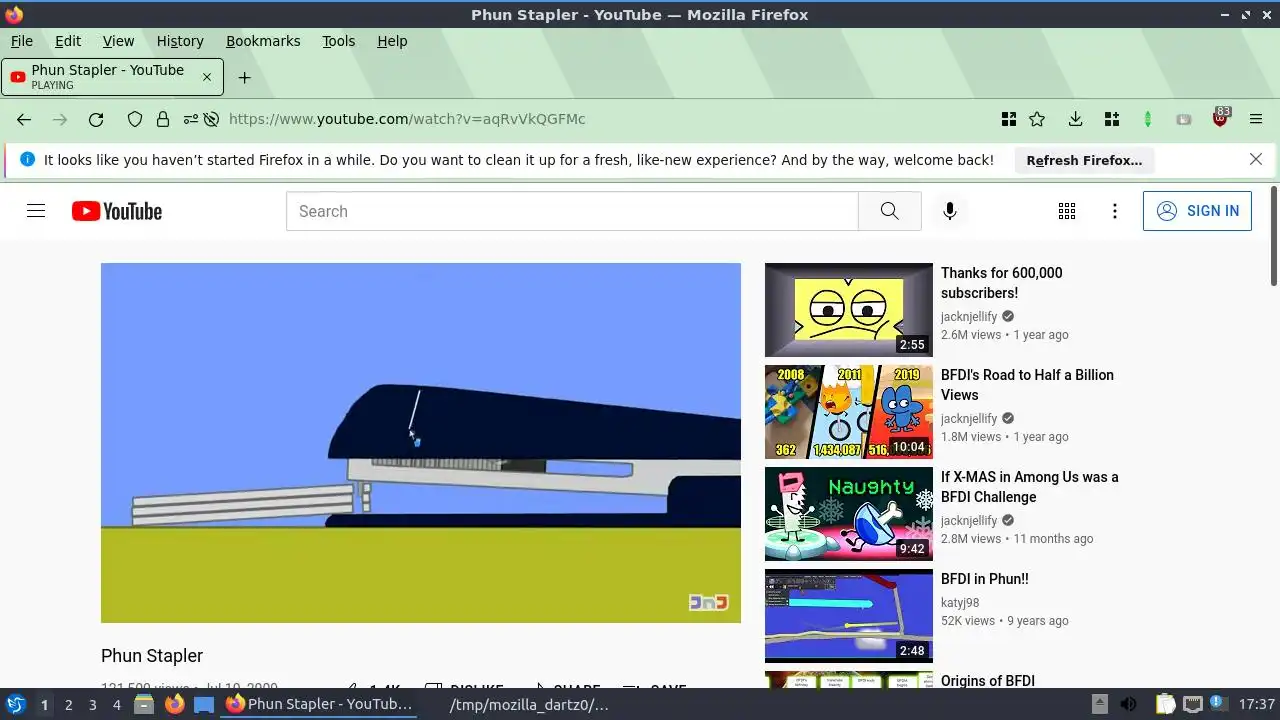Click the green up-down arrows extension

tap(1148, 119)
